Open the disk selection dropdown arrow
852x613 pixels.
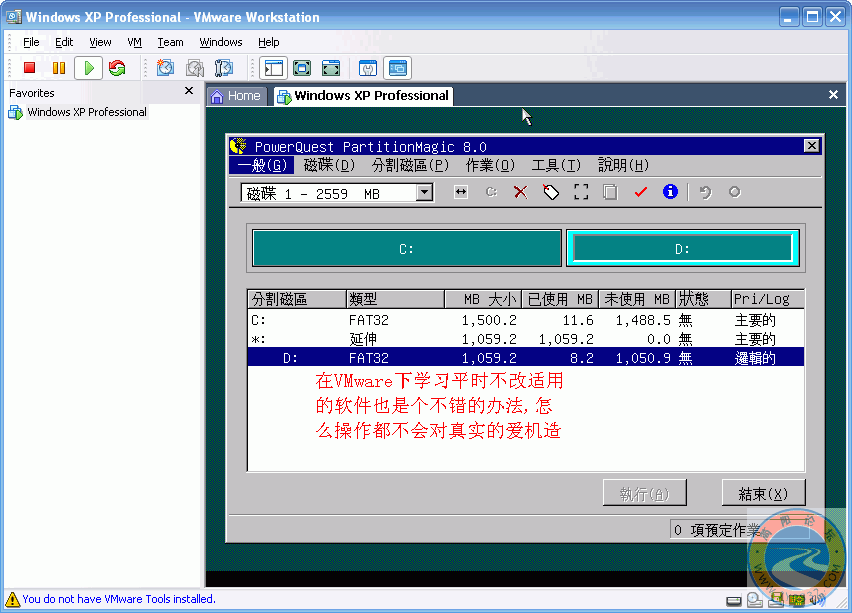tap(424, 192)
